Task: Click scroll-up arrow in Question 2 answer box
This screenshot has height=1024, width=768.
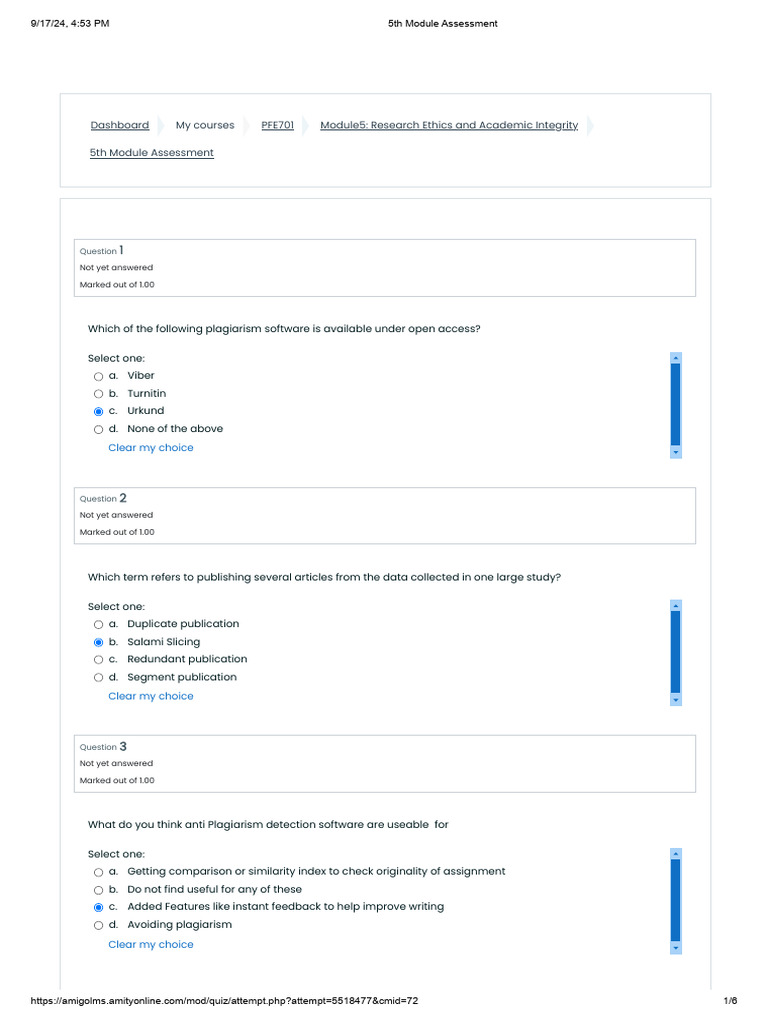Action: (x=676, y=605)
